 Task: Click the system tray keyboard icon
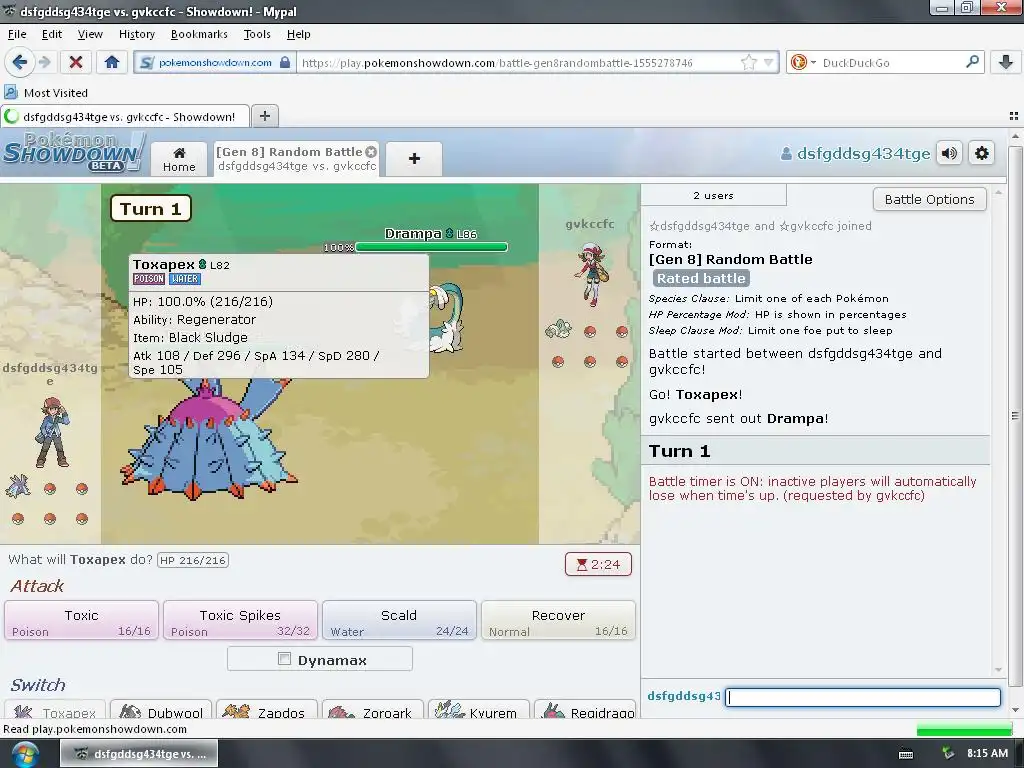[905, 754]
